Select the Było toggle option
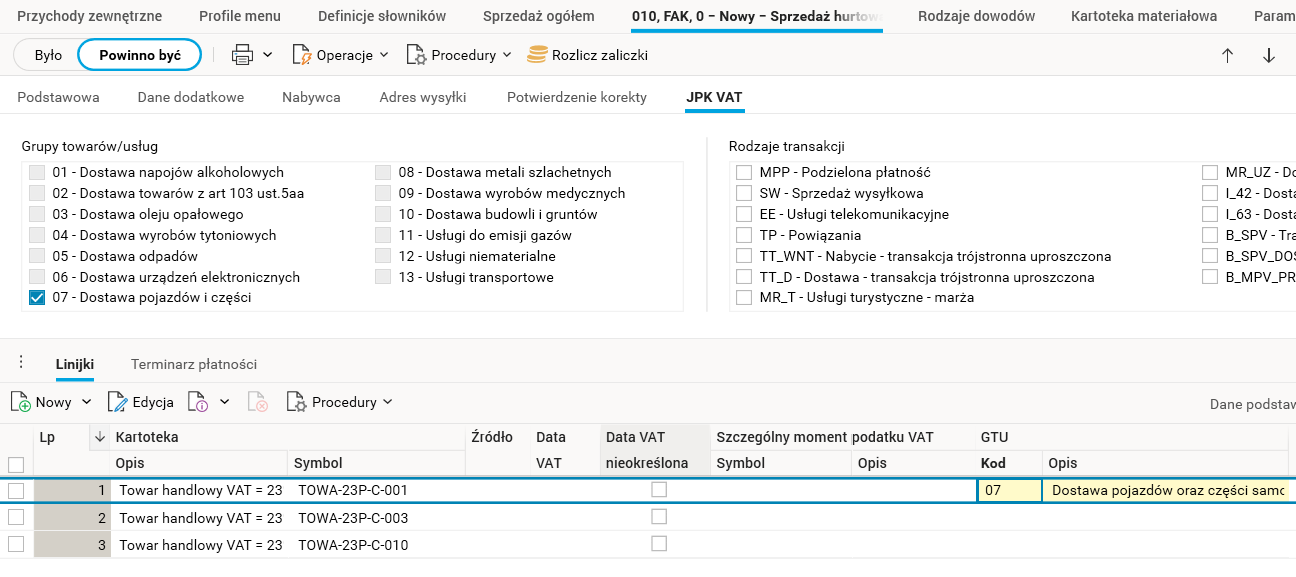This screenshot has height=577, width=1296. (48, 56)
